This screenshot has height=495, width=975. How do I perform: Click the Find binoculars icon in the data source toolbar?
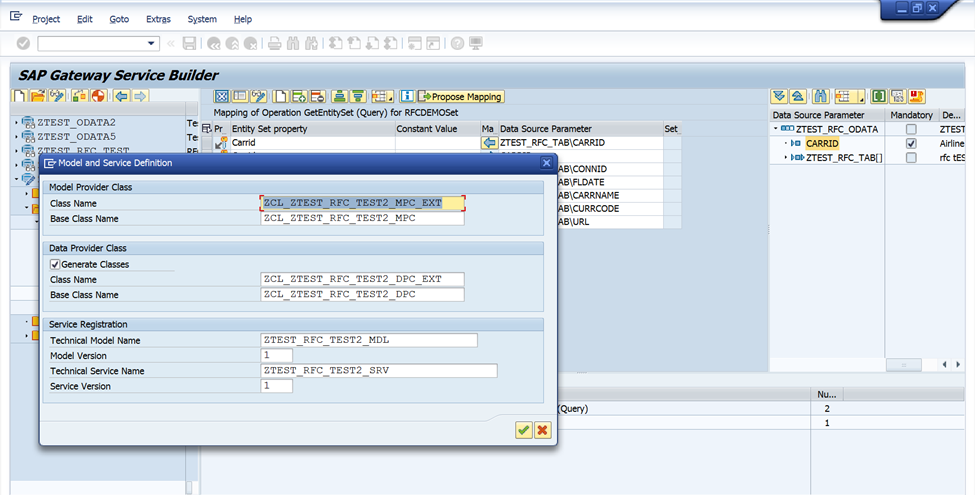[821, 96]
